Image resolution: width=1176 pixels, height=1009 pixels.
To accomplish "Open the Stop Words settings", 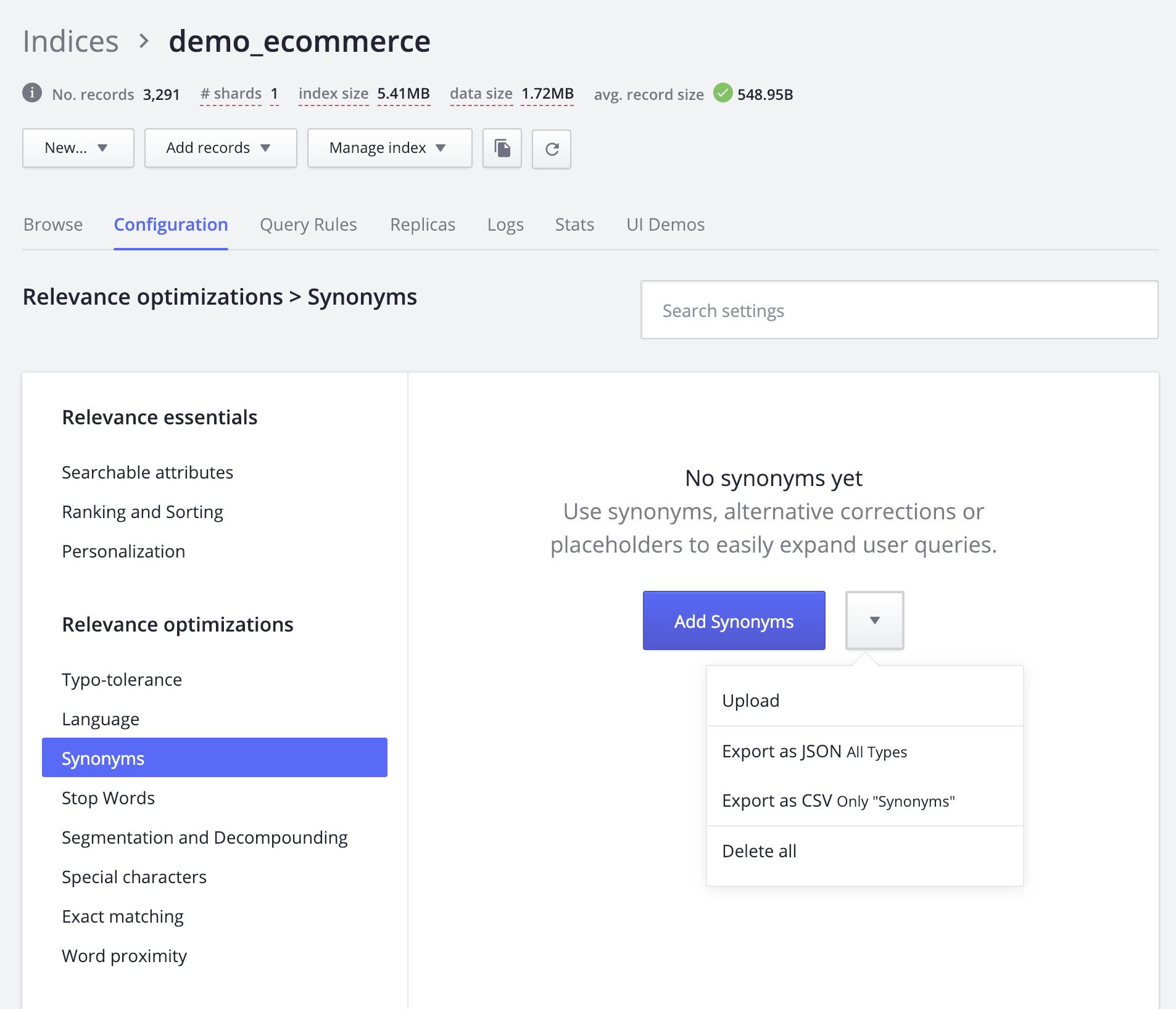I will [108, 797].
